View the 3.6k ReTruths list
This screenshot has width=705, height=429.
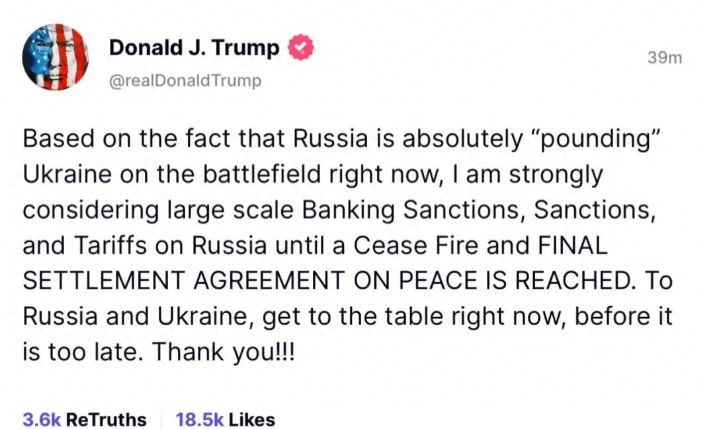point(85,419)
